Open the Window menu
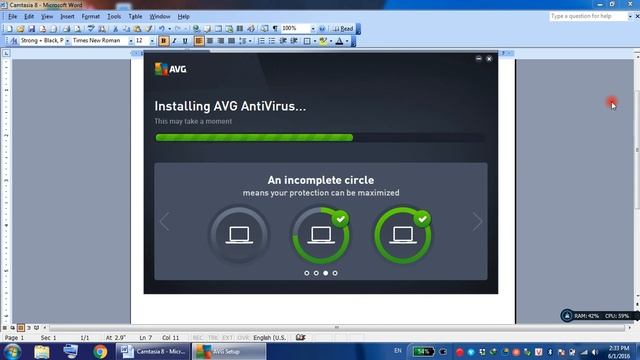 [160, 16]
